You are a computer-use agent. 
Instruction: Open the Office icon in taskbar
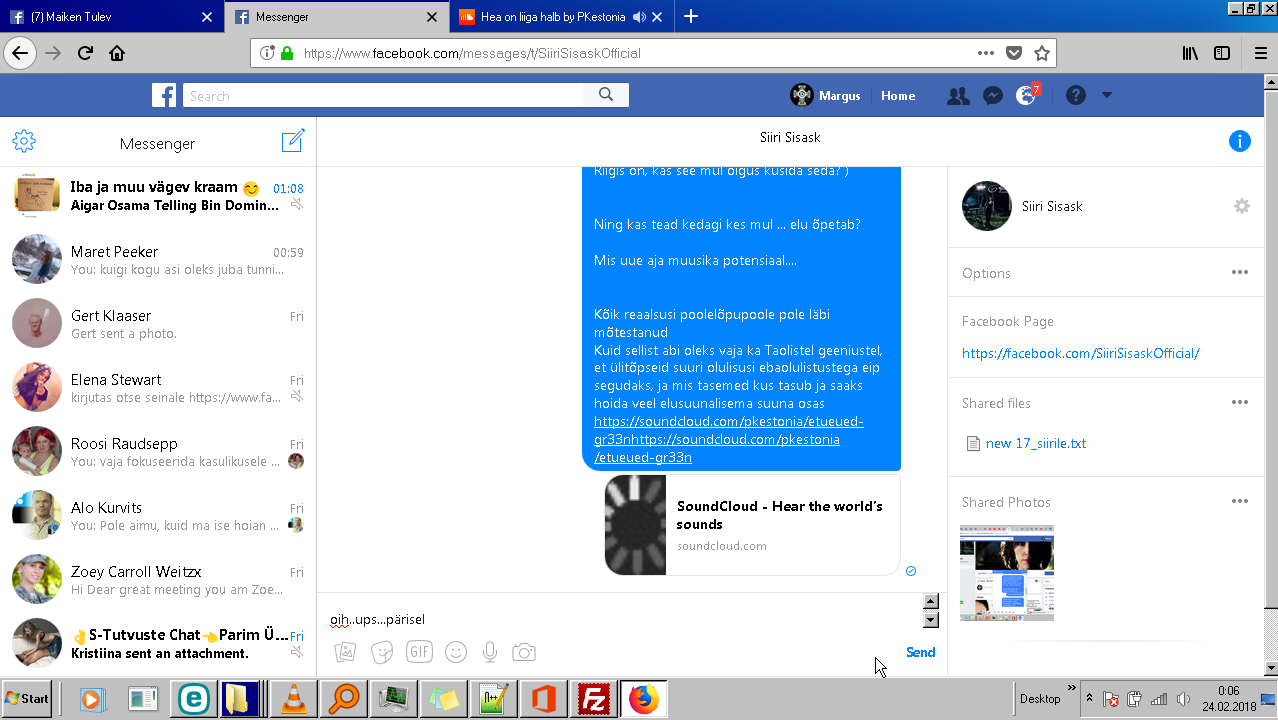545,699
